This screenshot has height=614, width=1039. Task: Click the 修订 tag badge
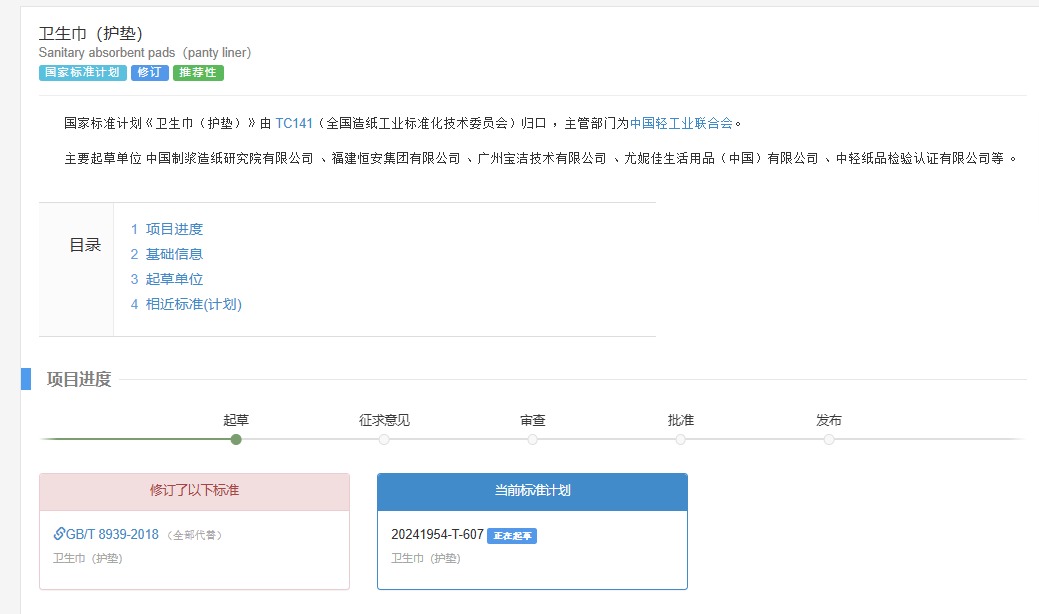(150, 72)
